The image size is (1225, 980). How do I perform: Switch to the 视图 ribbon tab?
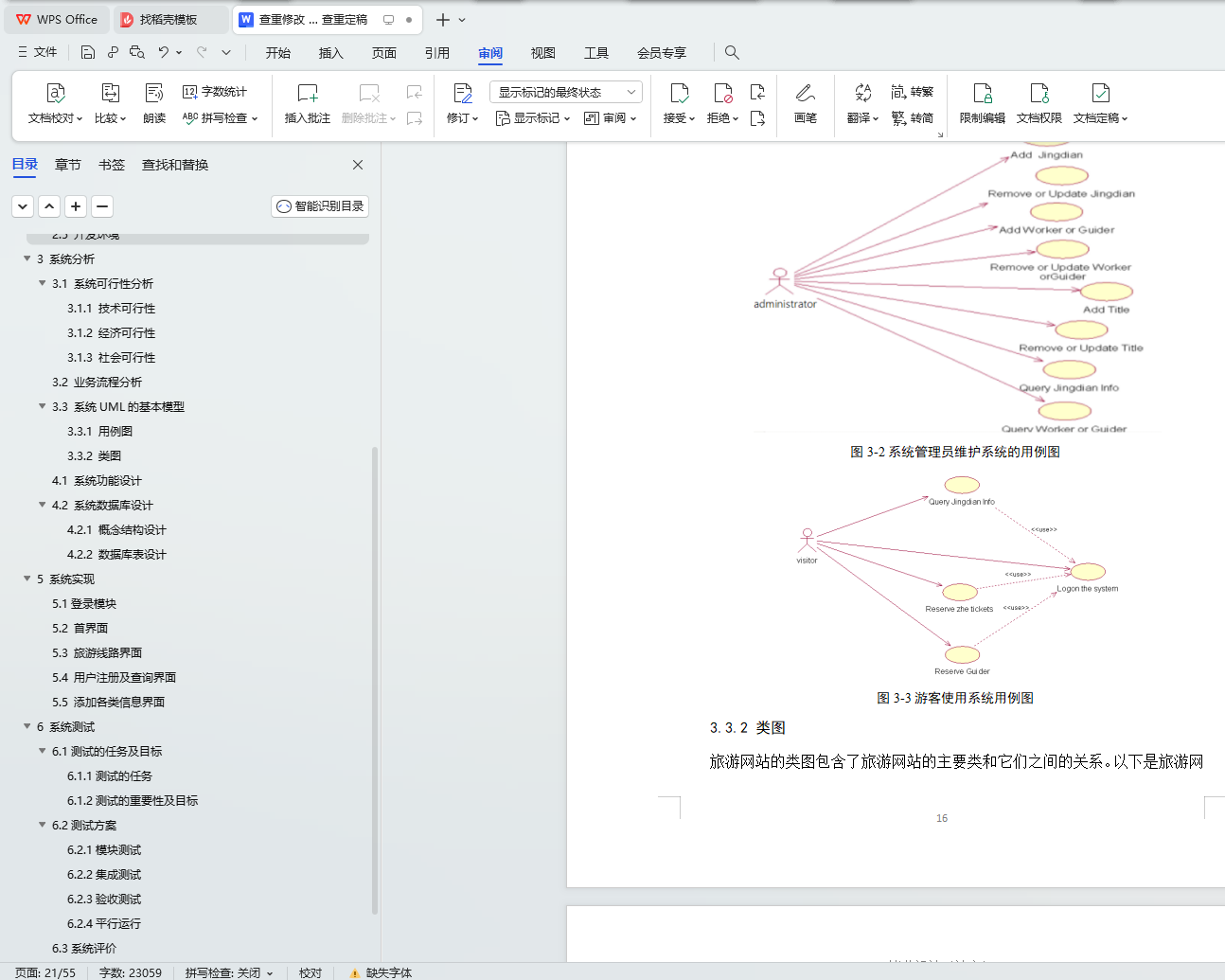(x=543, y=53)
